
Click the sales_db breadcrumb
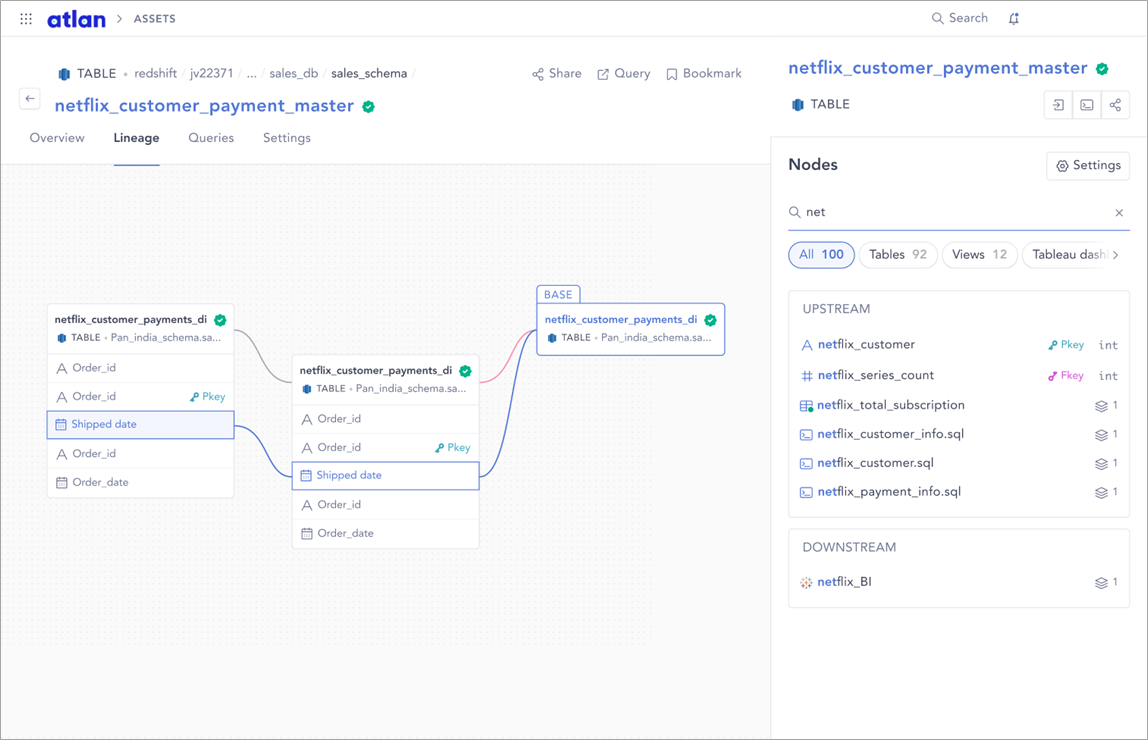294,73
